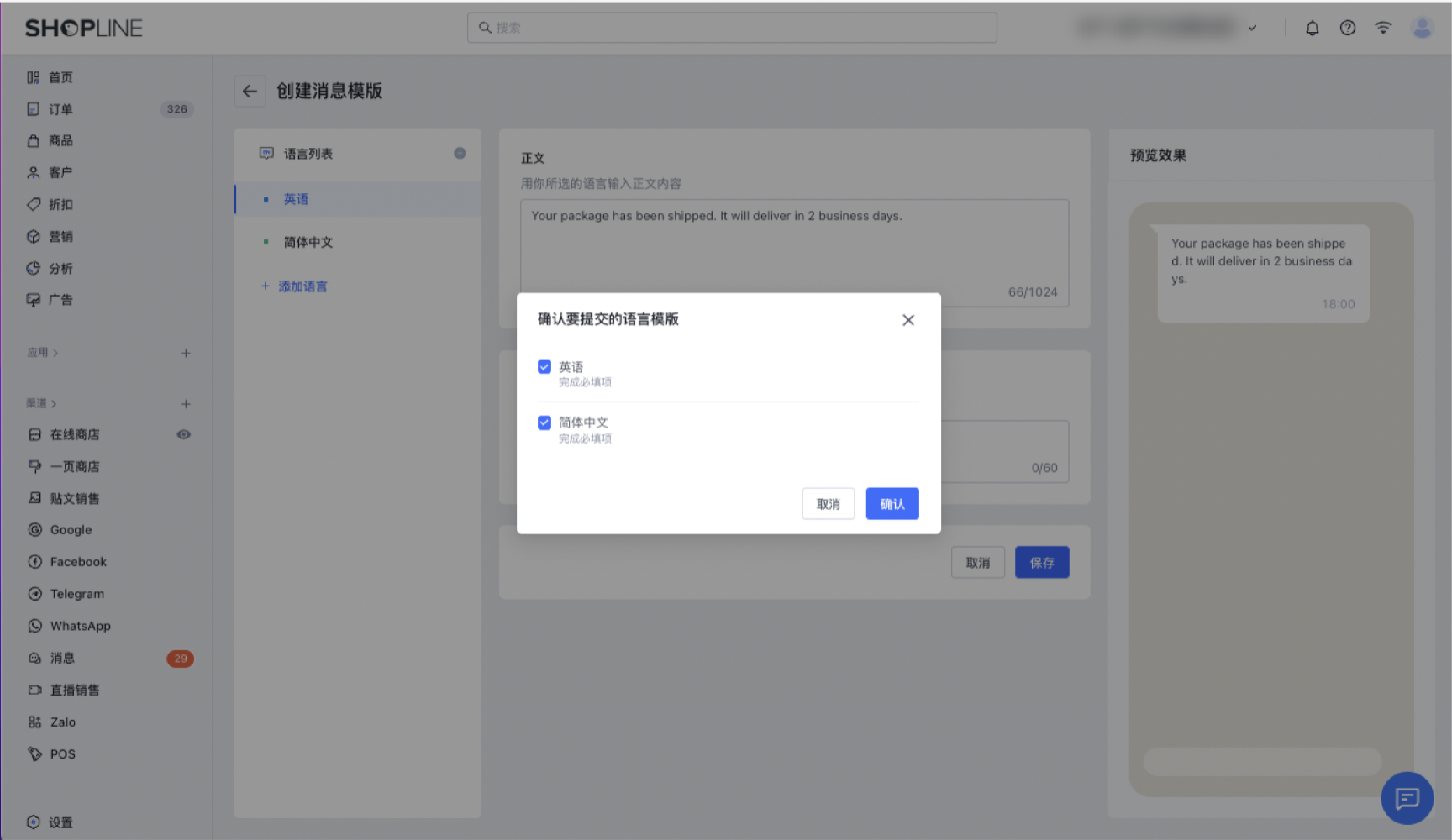1452x840 pixels.
Task: Open the Zalo channel icon
Action: click(x=35, y=722)
